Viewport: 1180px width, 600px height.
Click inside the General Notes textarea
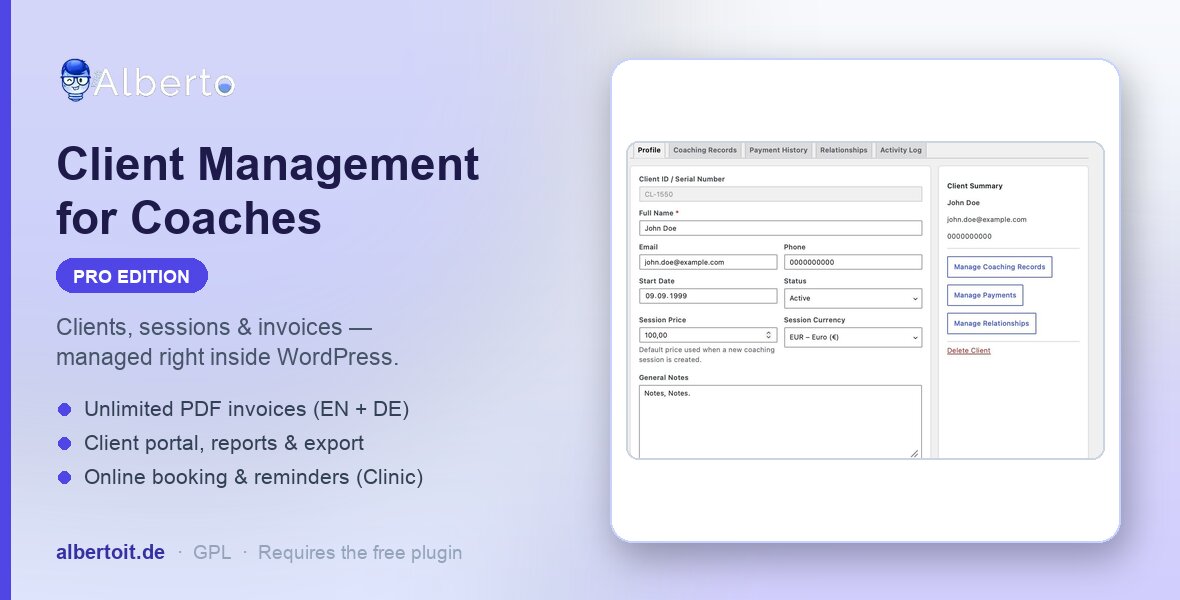[780, 422]
